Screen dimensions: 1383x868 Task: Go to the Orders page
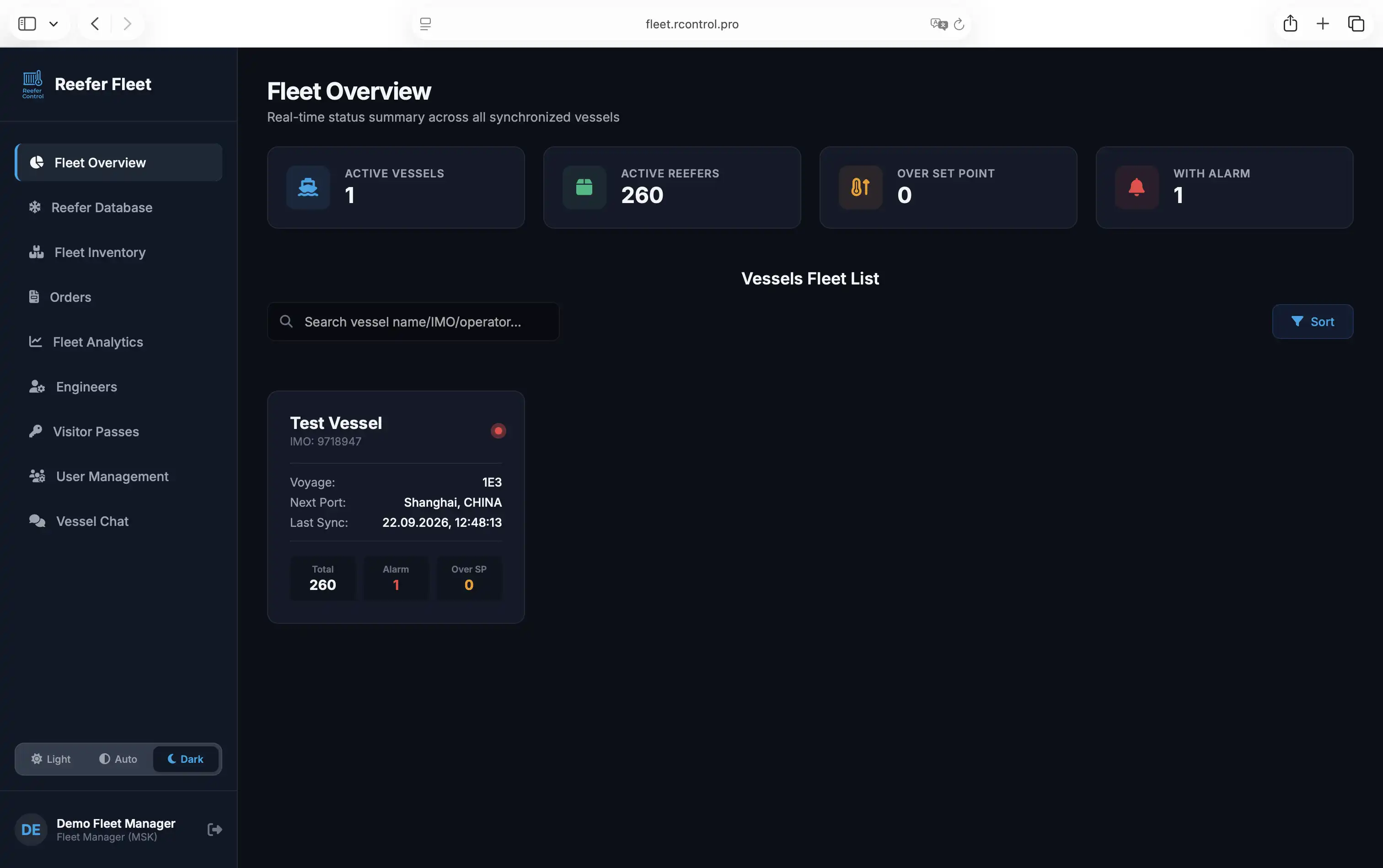[118, 297]
